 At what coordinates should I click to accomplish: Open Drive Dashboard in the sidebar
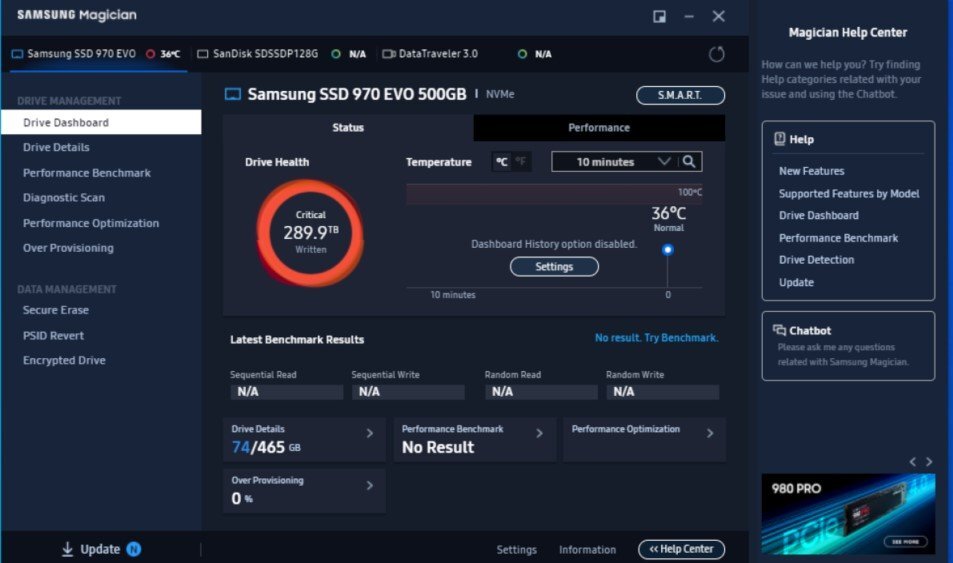[101, 122]
